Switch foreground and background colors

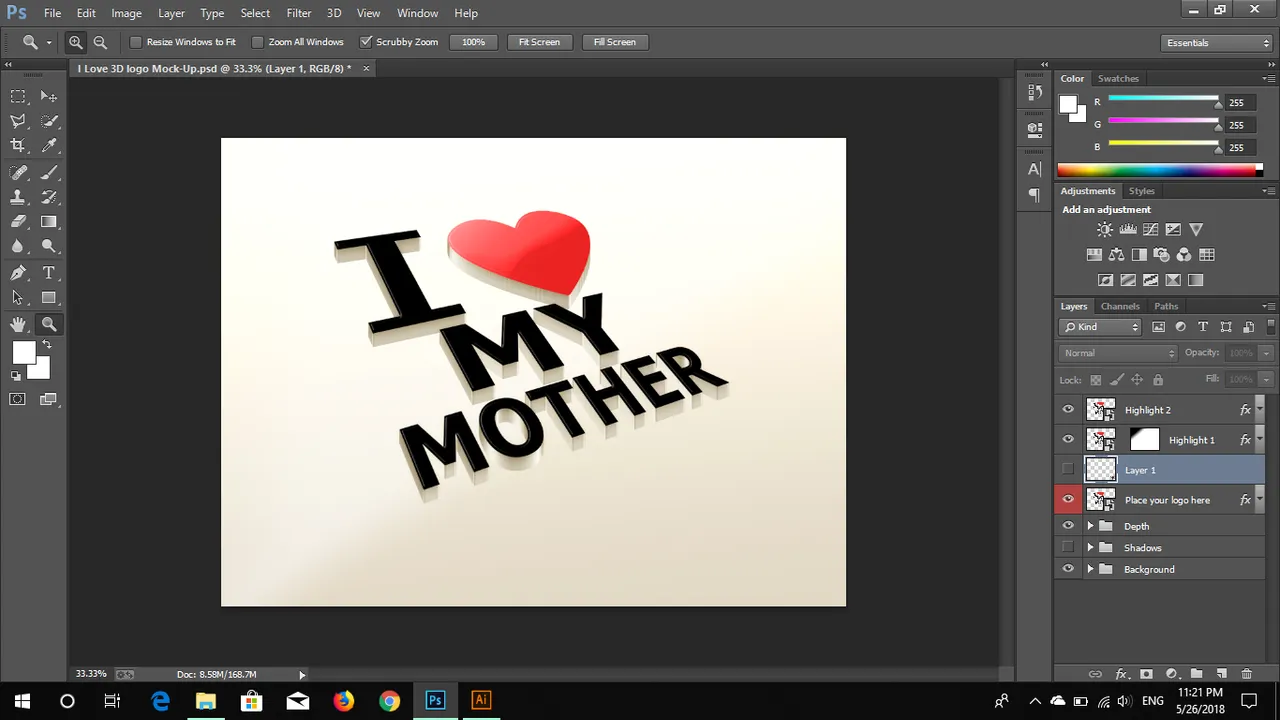(46, 345)
